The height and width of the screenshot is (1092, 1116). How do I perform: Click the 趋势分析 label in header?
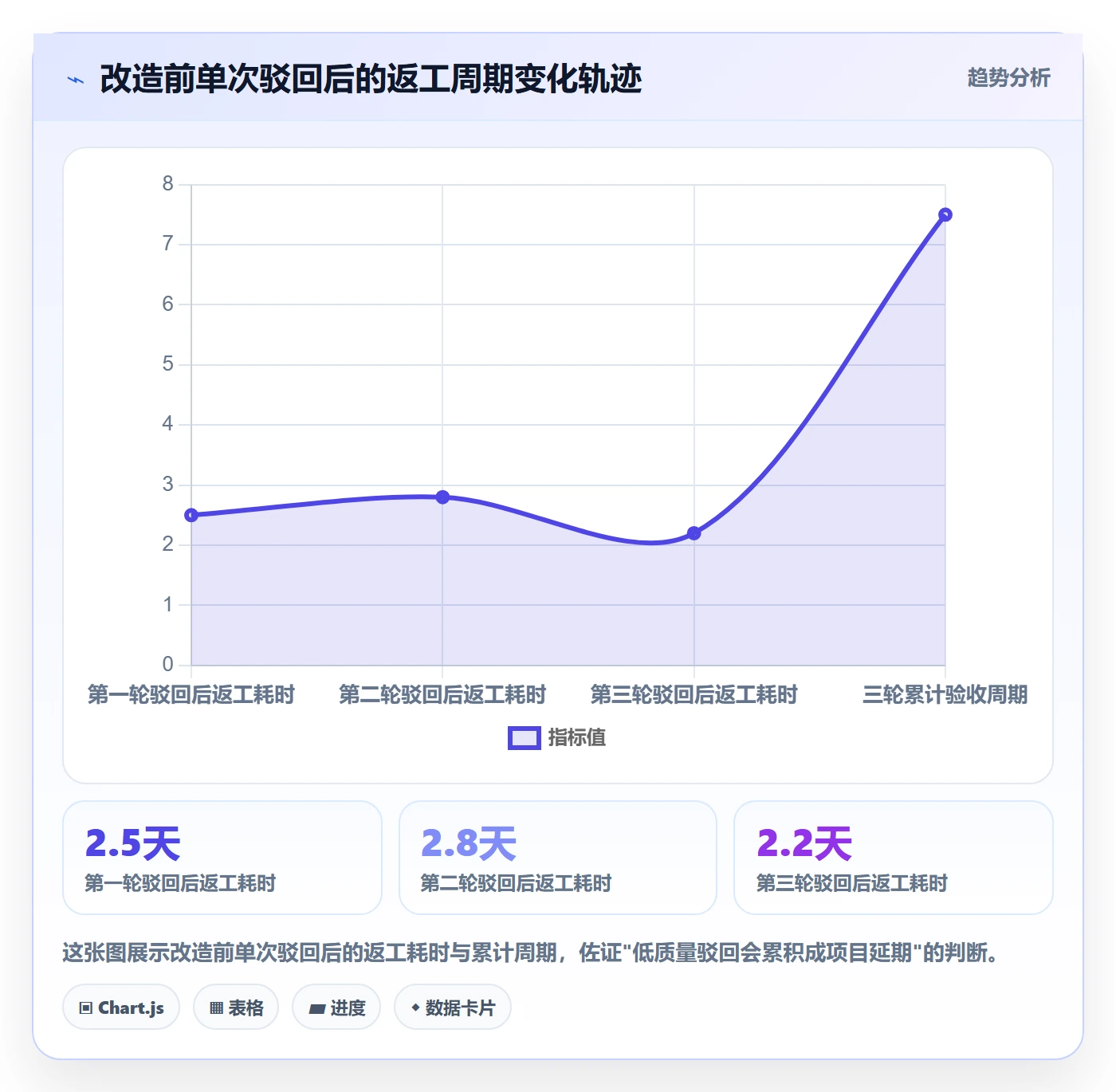[1008, 77]
